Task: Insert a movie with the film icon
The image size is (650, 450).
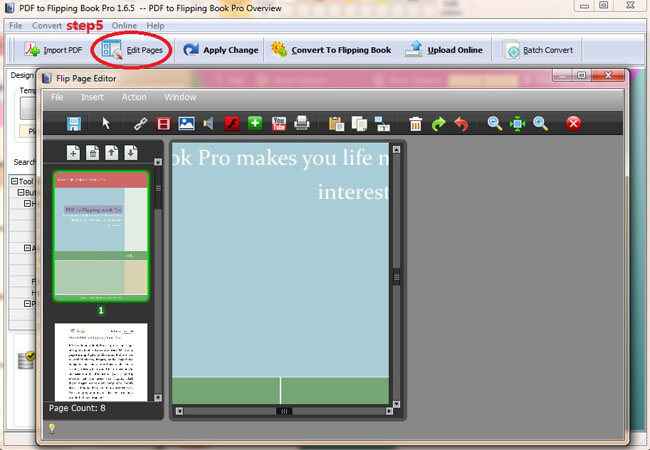Action: [x=163, y=123]
